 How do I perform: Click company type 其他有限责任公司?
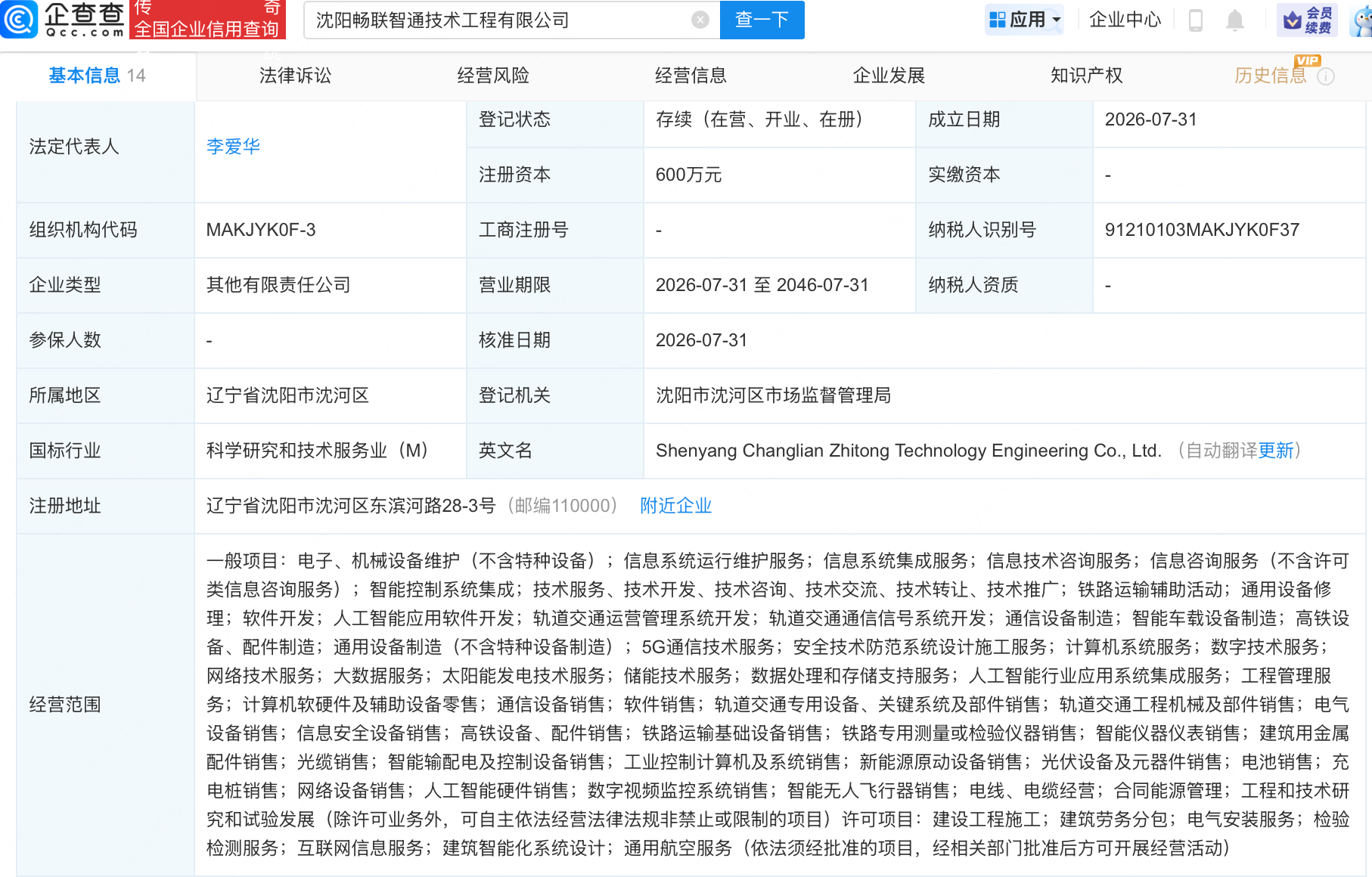(x=278, y=285)
